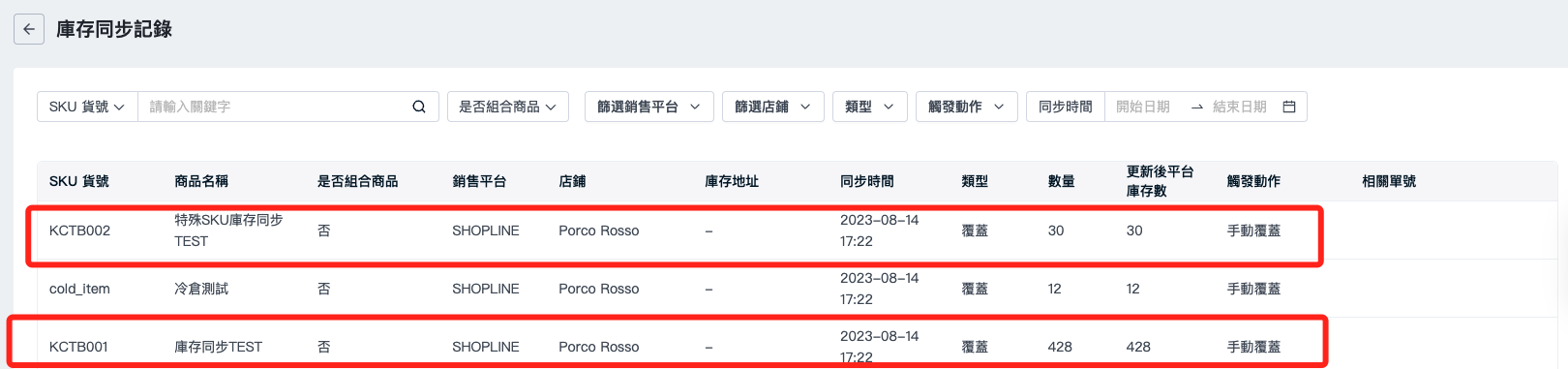The image size is (1568, 369).
Task: Focus the 請輸入關鍵字 search field
Action: pyautogui.click(x=275, y=107)
